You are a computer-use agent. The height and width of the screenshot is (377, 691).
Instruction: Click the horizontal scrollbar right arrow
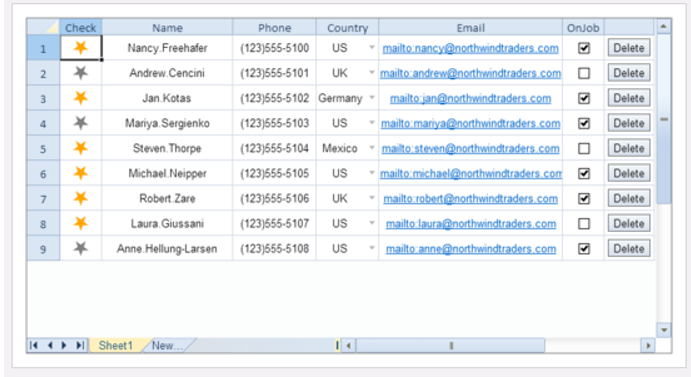coord(648,346)
